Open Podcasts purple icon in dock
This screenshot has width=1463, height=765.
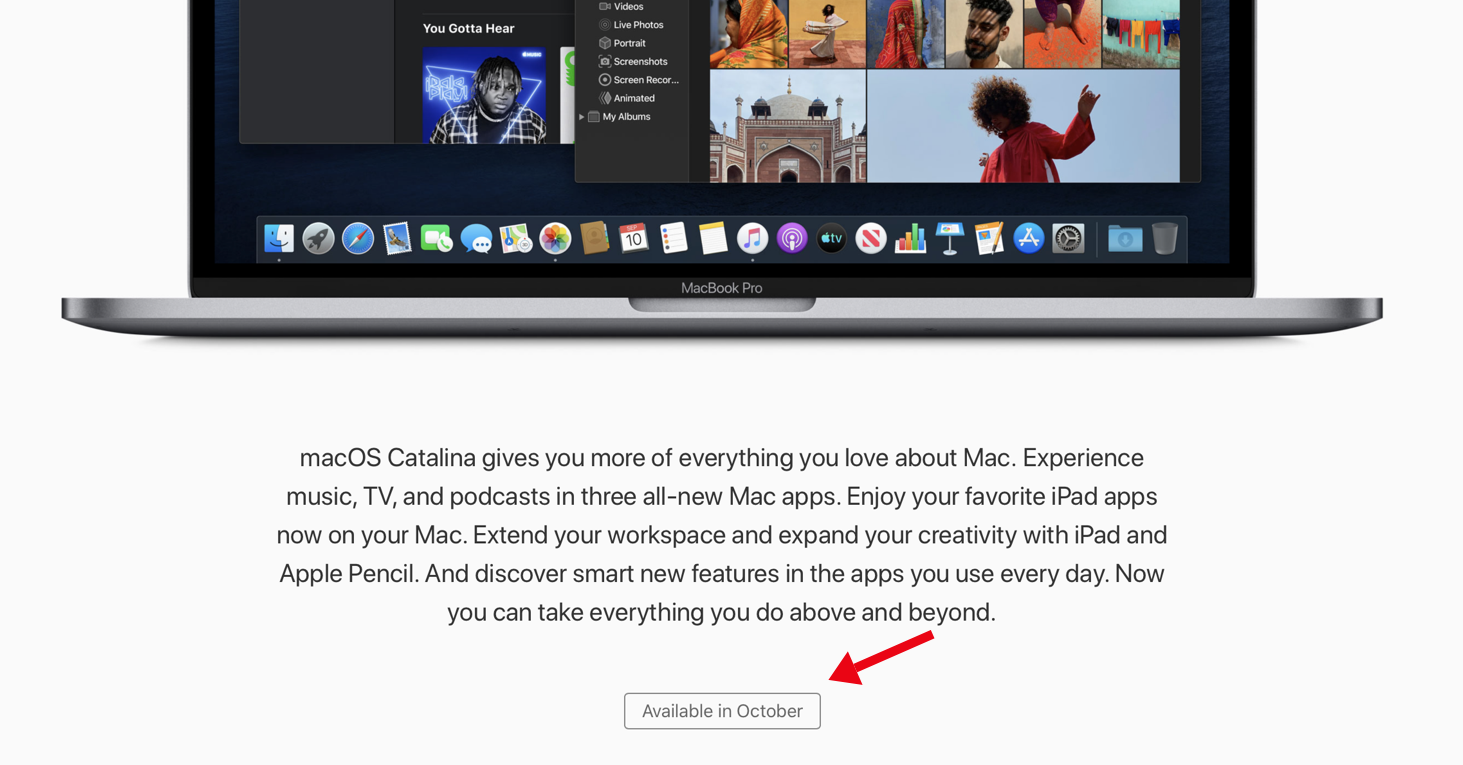792,238
